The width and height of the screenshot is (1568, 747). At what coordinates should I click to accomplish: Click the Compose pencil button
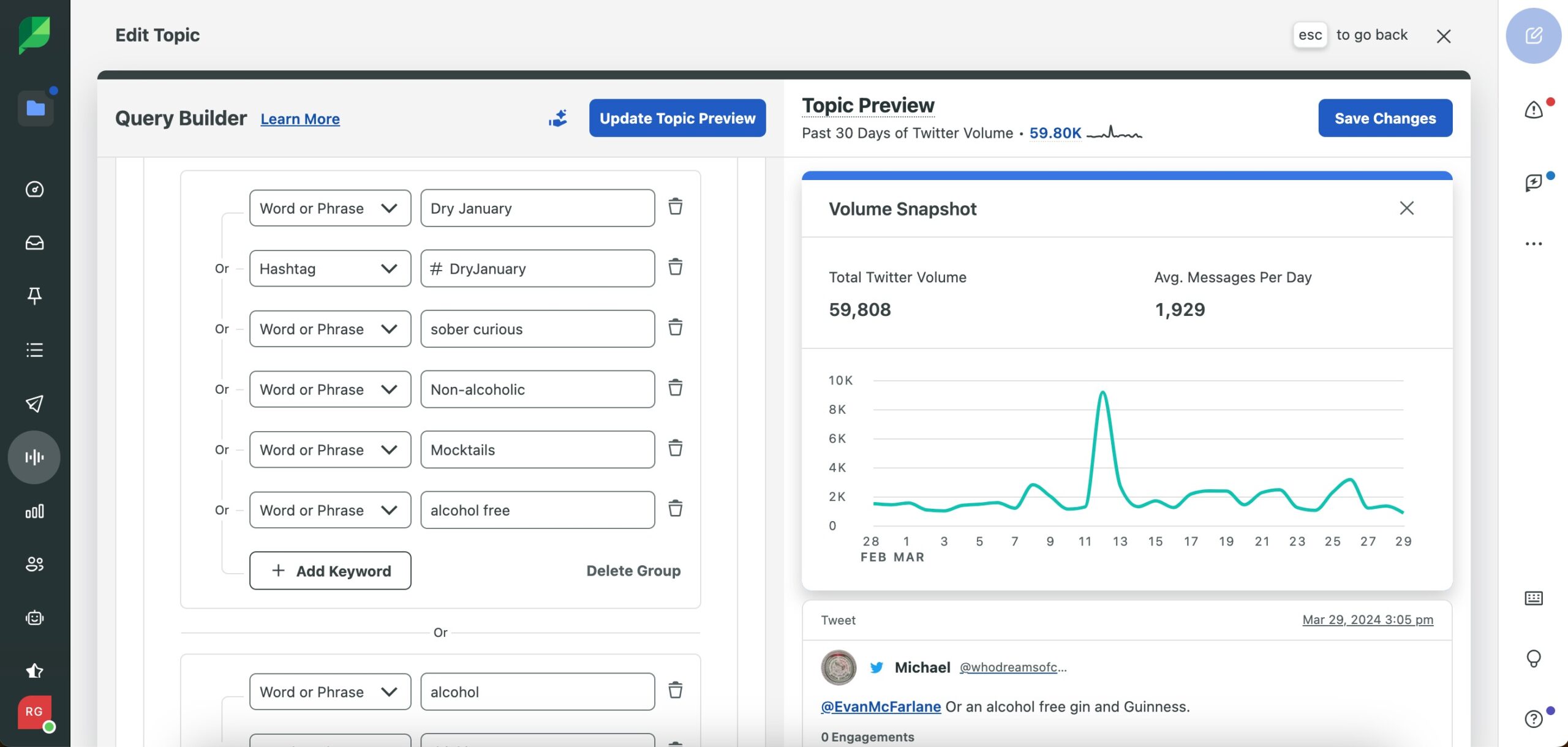(x=1534, y=36)
